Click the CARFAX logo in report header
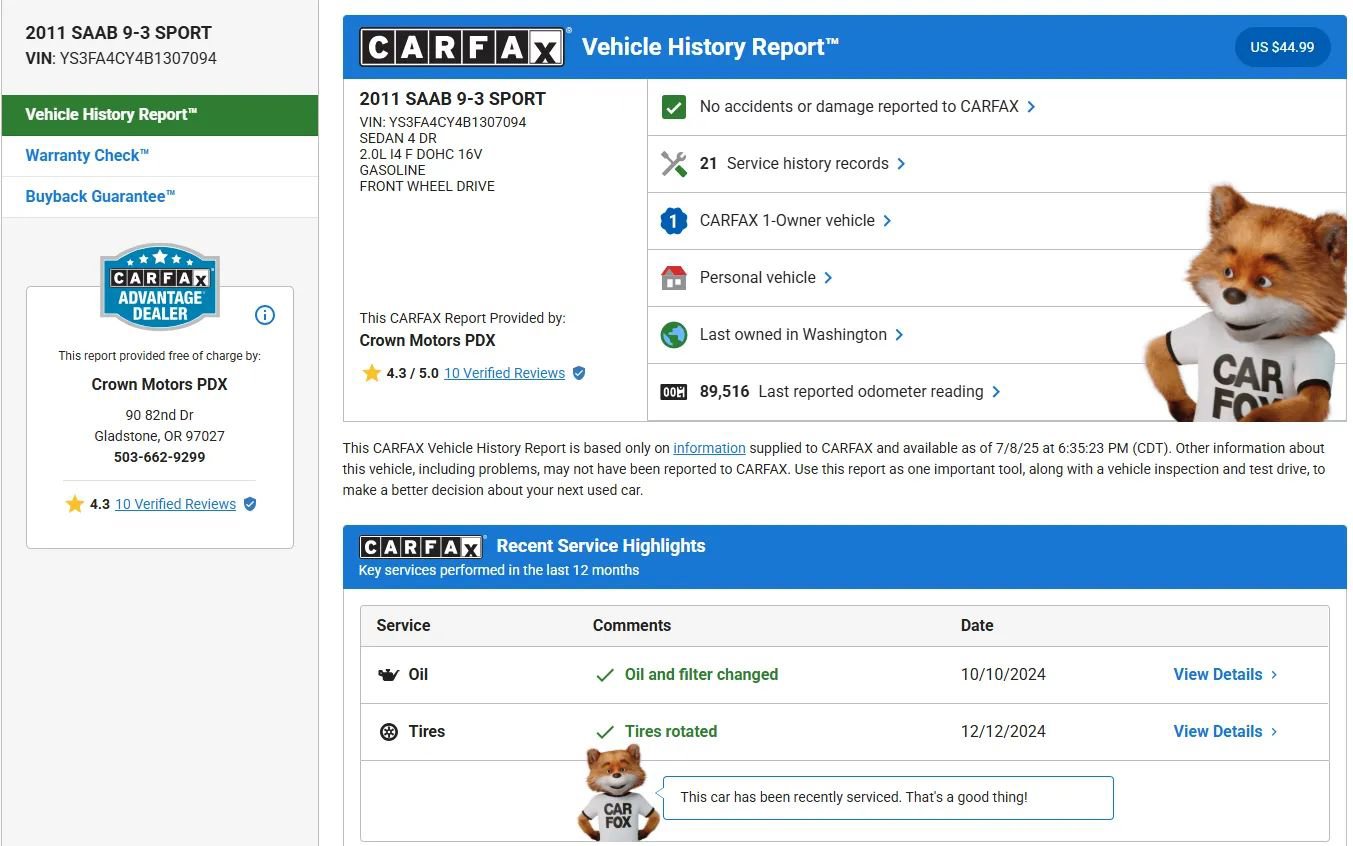Viewport: 1353px width, 846px height. coord(462,47)
